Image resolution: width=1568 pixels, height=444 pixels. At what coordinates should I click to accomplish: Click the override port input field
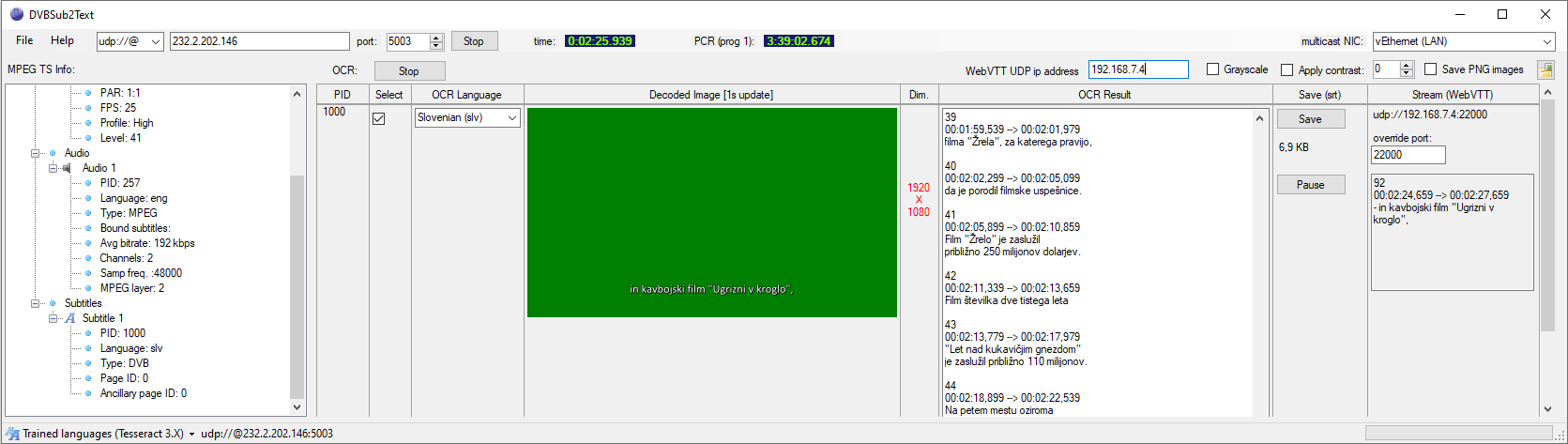click(1408, 155)
